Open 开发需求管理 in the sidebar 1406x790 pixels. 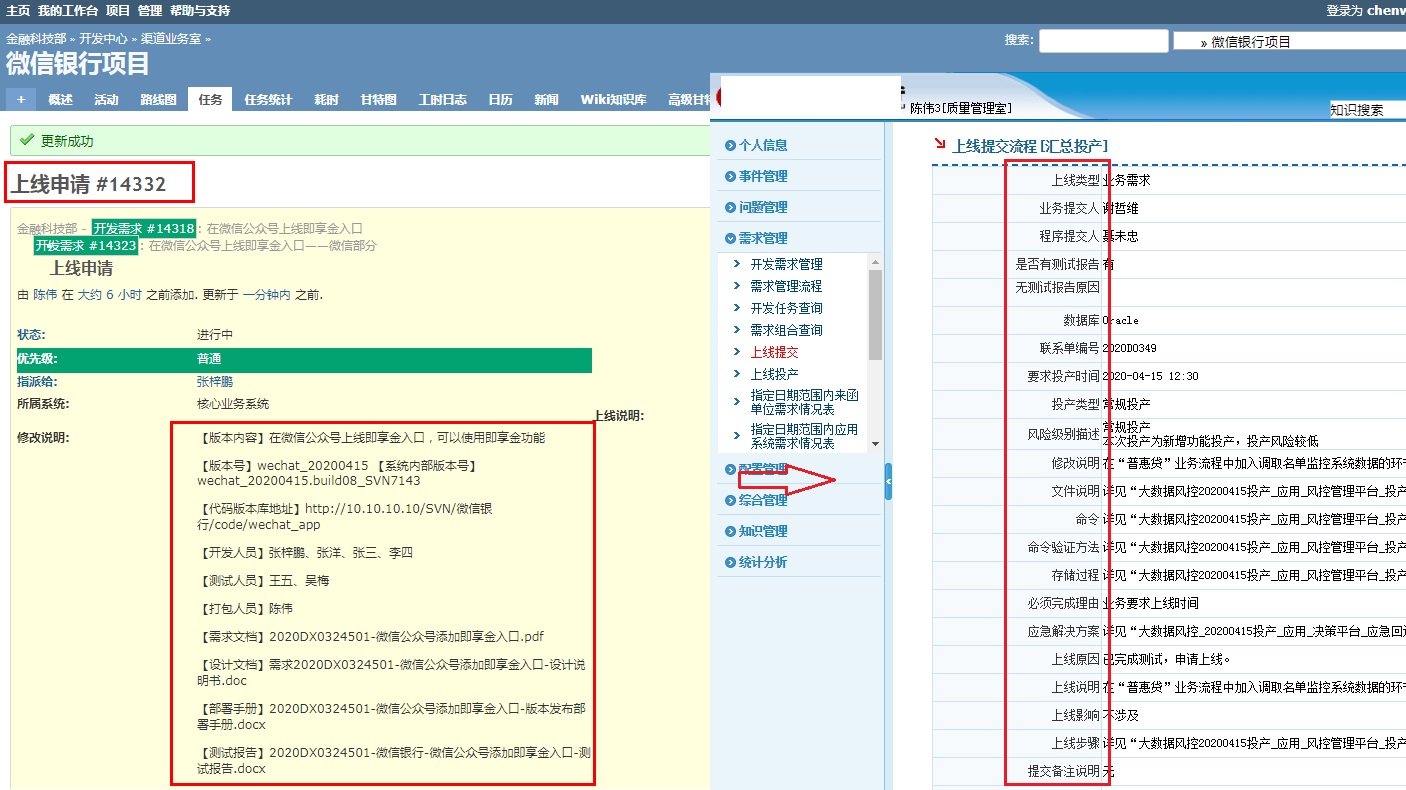point(787,264)
